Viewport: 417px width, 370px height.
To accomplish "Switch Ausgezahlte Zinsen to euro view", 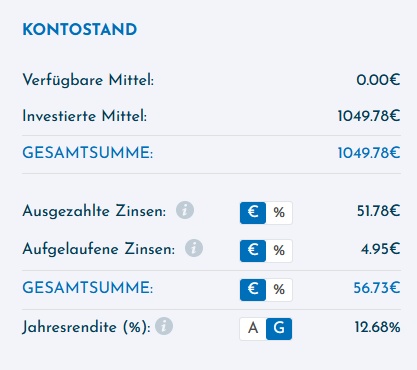I will click(253, 212).
